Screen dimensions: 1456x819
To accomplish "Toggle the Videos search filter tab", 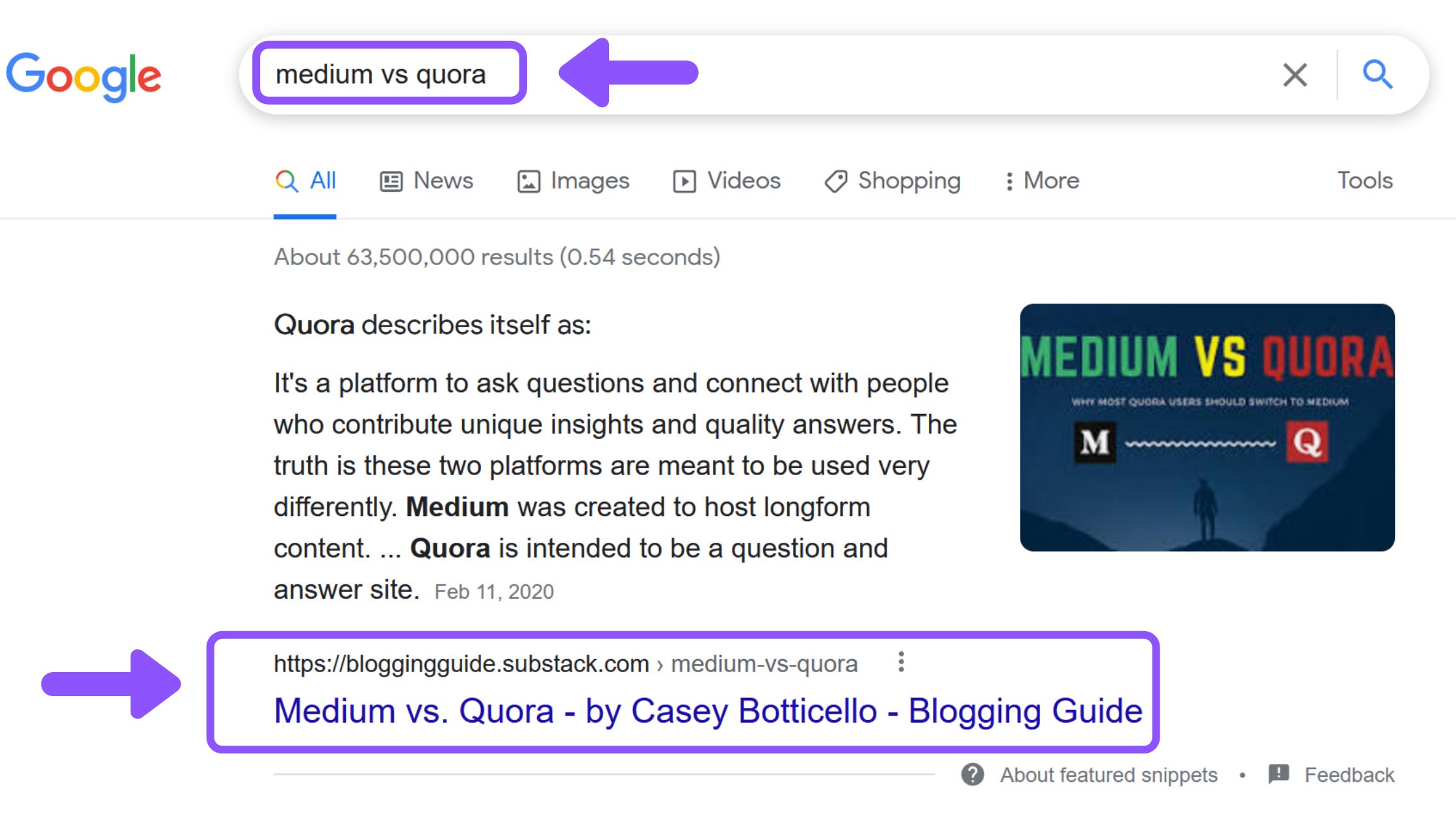I will (727, 180).
